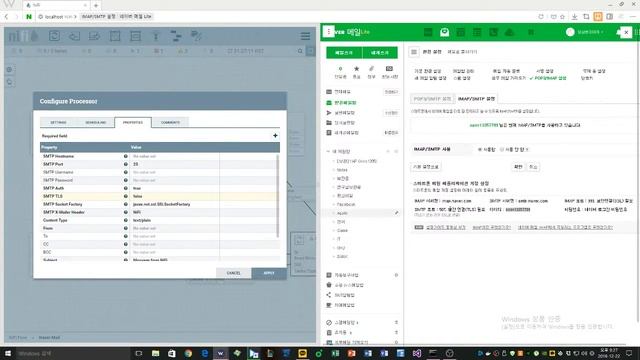Click the reset to defaults button

pyautogui.click(x=426, y=167)
